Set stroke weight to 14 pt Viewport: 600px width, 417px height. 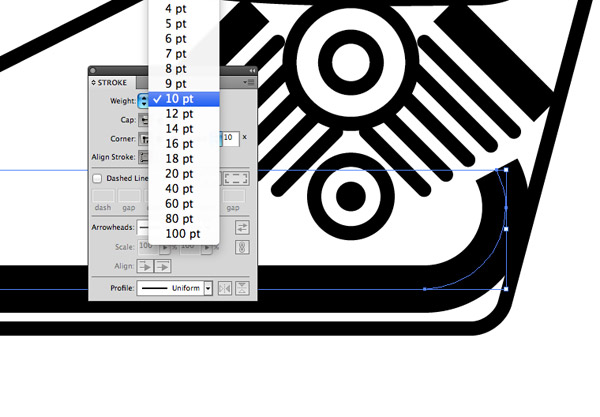point(184,129)
